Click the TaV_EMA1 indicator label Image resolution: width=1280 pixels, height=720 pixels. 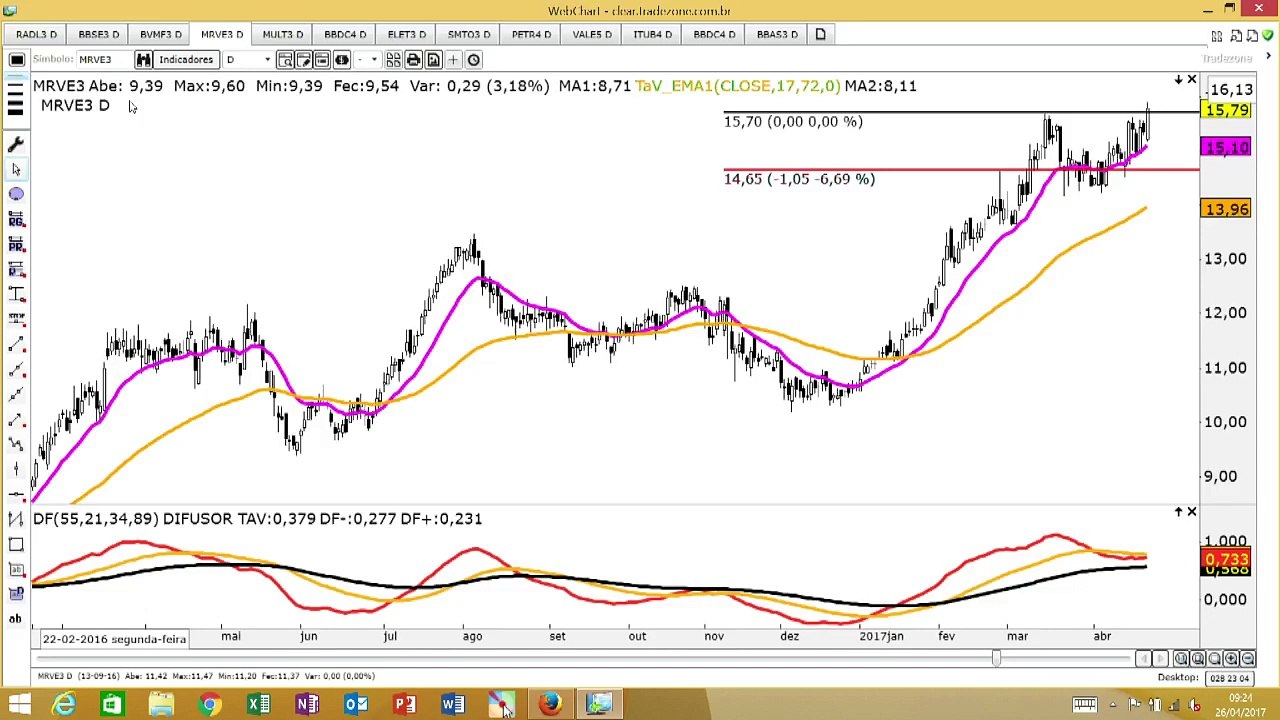[738, 86]
